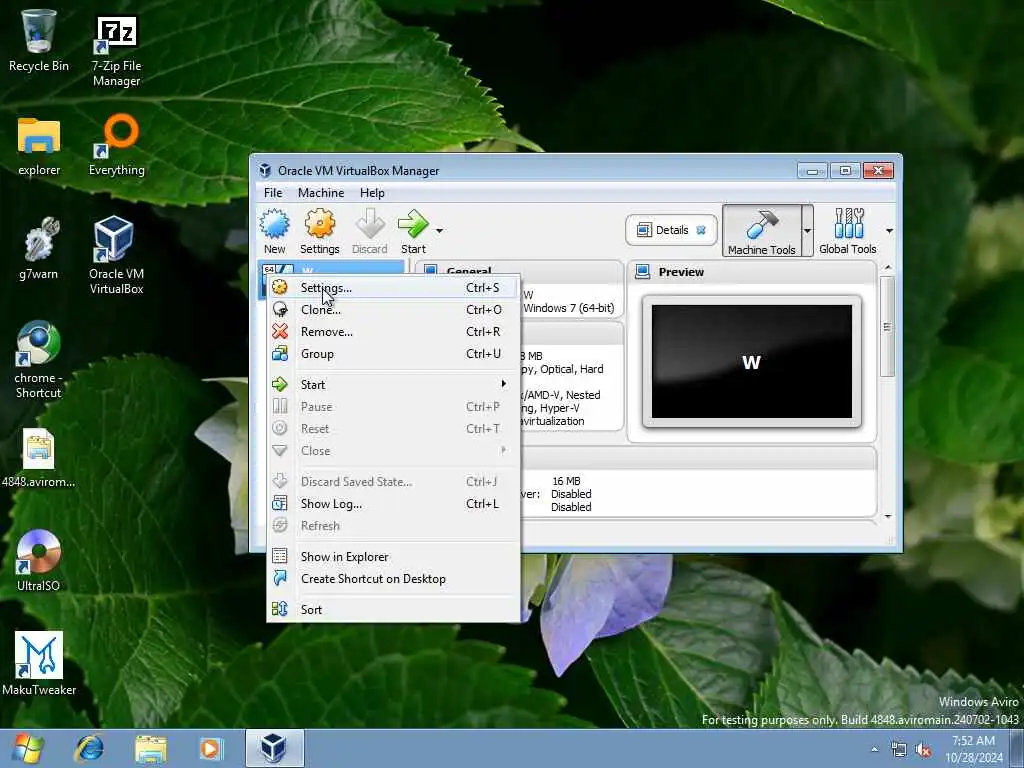Select Show in Explorer menu entry
This screenshot has height=768, width=1024.
click(394, 557)
